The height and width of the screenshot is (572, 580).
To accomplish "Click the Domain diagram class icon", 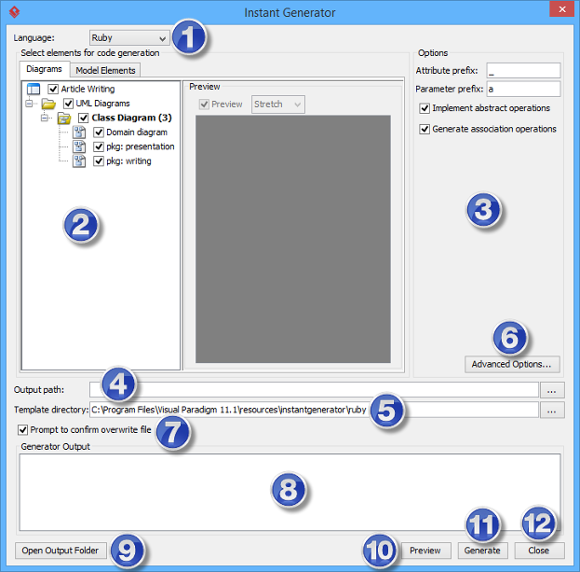I will (79, 132).
